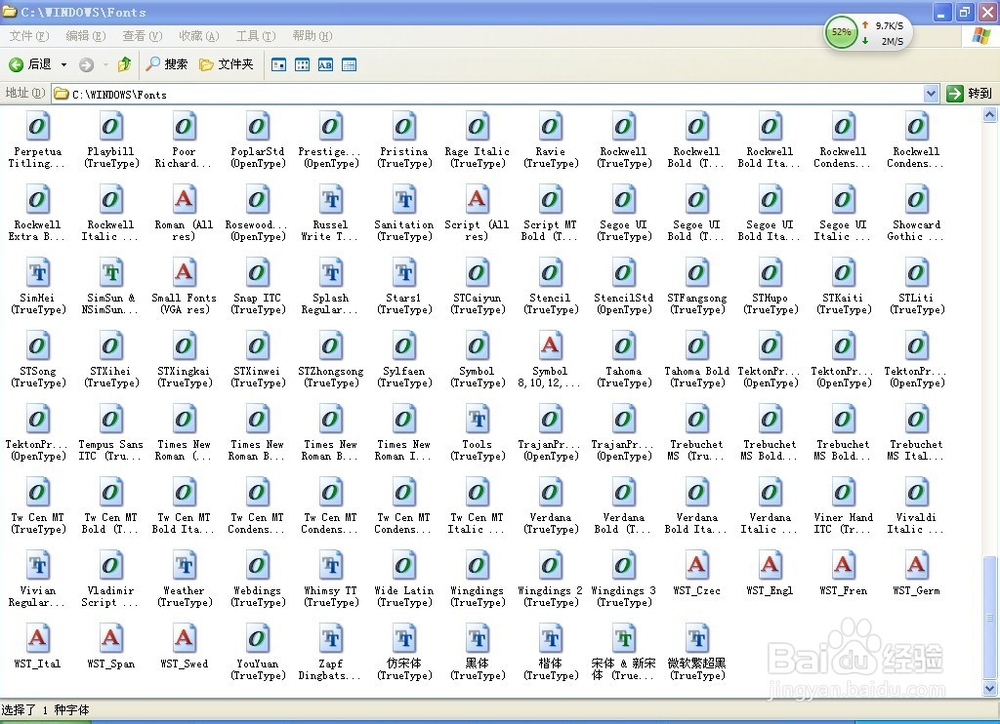
Task: Open the Playbill (TrueType) font file
Action: (111, 126)
